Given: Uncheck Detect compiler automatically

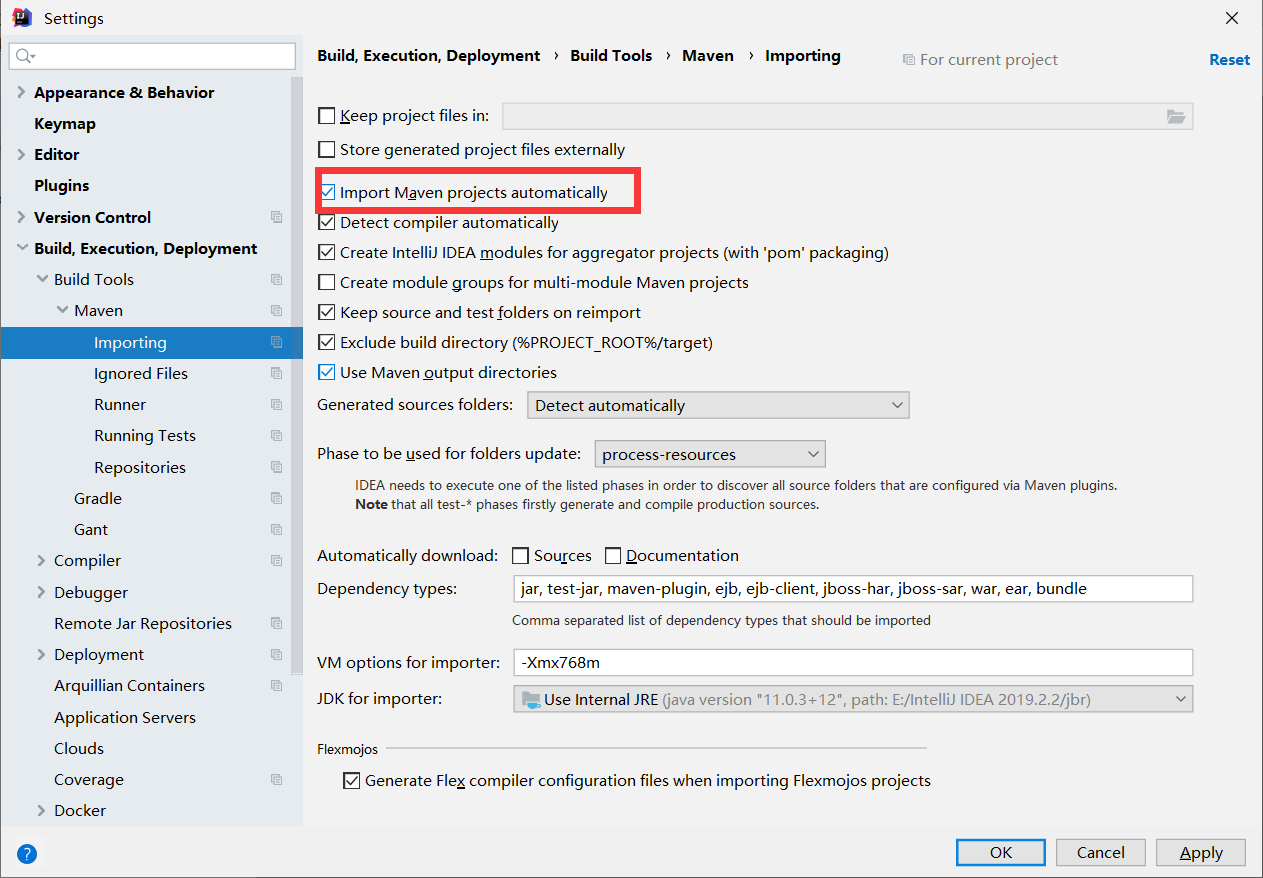Looking at the screenshot, I should pos(326,222).
